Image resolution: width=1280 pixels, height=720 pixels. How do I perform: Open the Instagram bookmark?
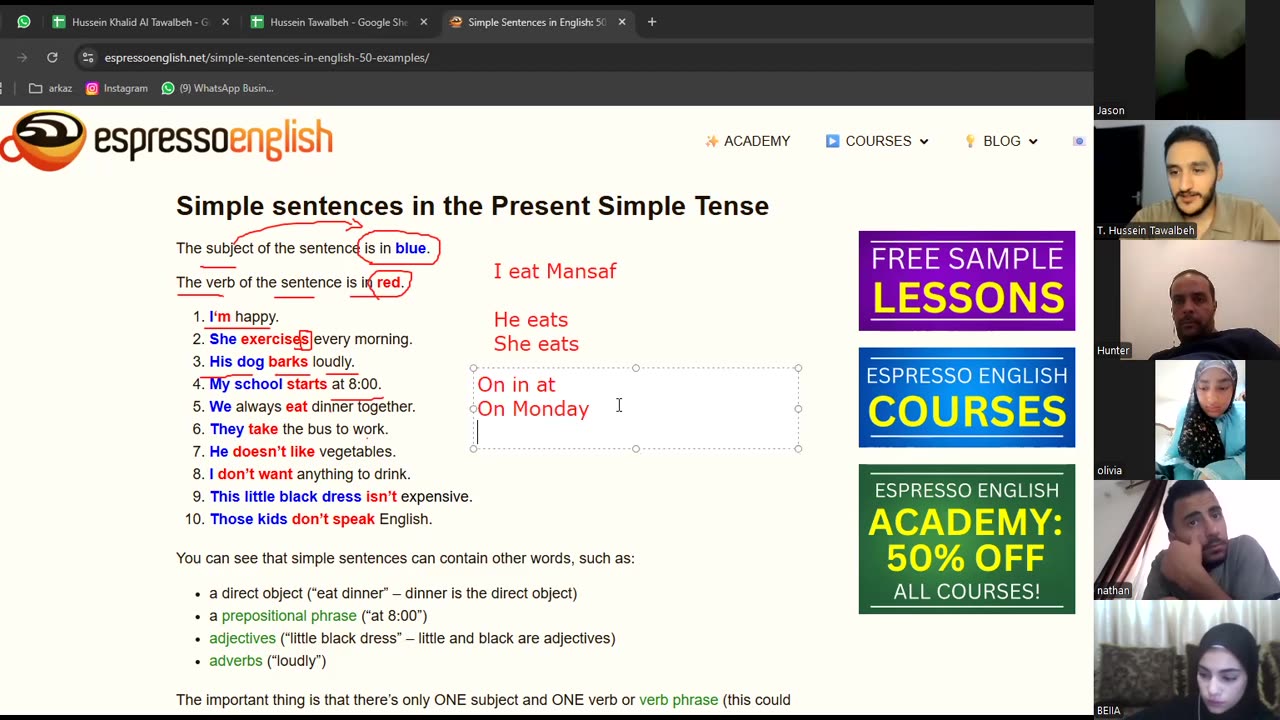pos(116,88)
